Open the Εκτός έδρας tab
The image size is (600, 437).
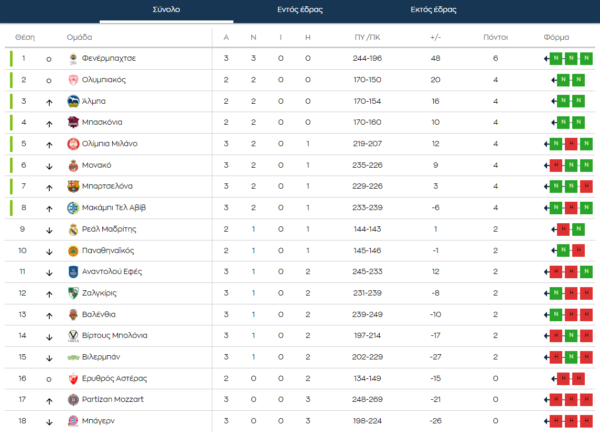point(433,9)
